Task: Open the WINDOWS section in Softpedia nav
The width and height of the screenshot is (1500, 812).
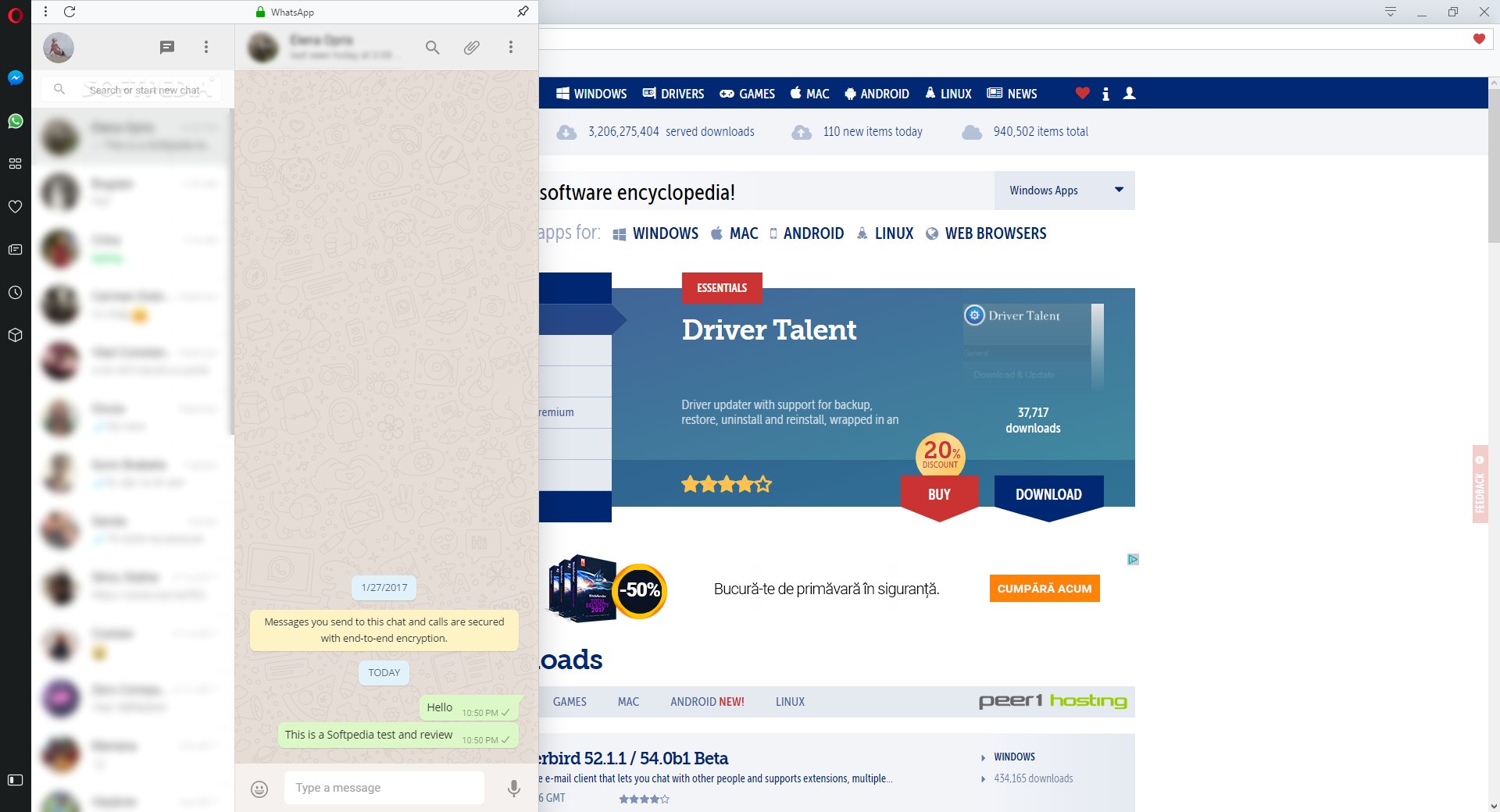Action: pyautogui.click(x=591, y=94)
